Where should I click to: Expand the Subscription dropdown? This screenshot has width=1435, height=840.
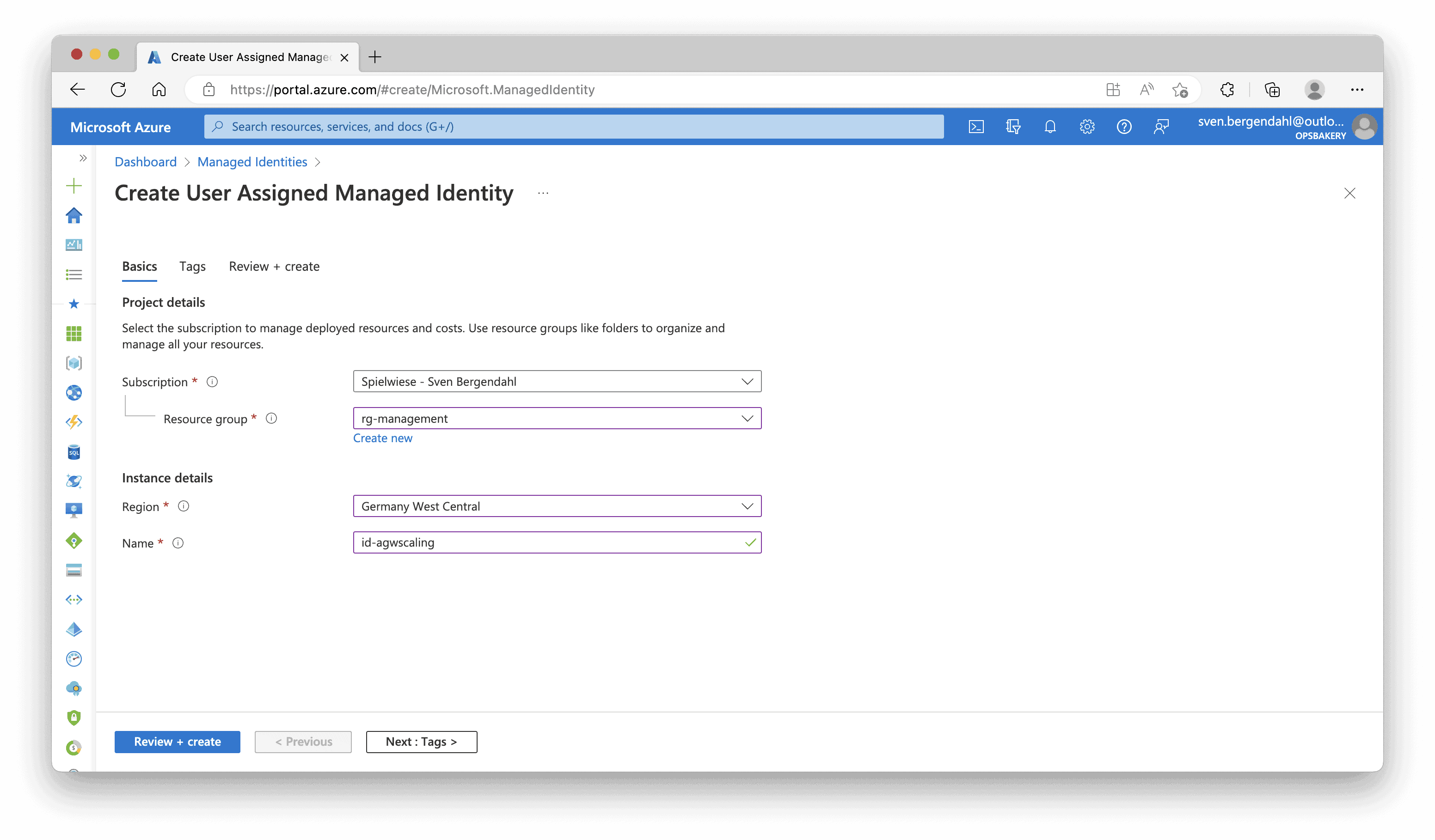tap(557, 381)
